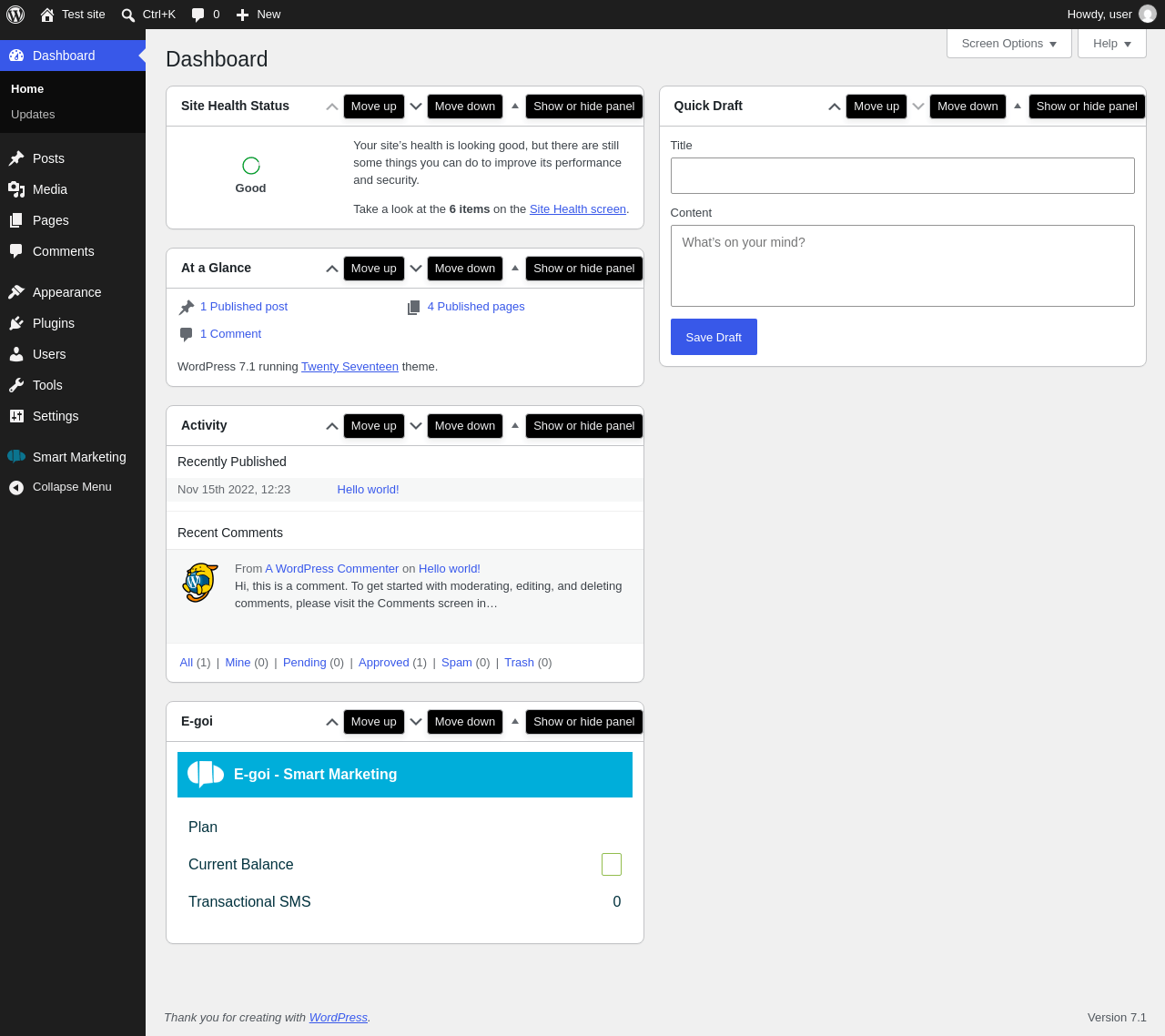Click the Save Draft button

(714, 337)
